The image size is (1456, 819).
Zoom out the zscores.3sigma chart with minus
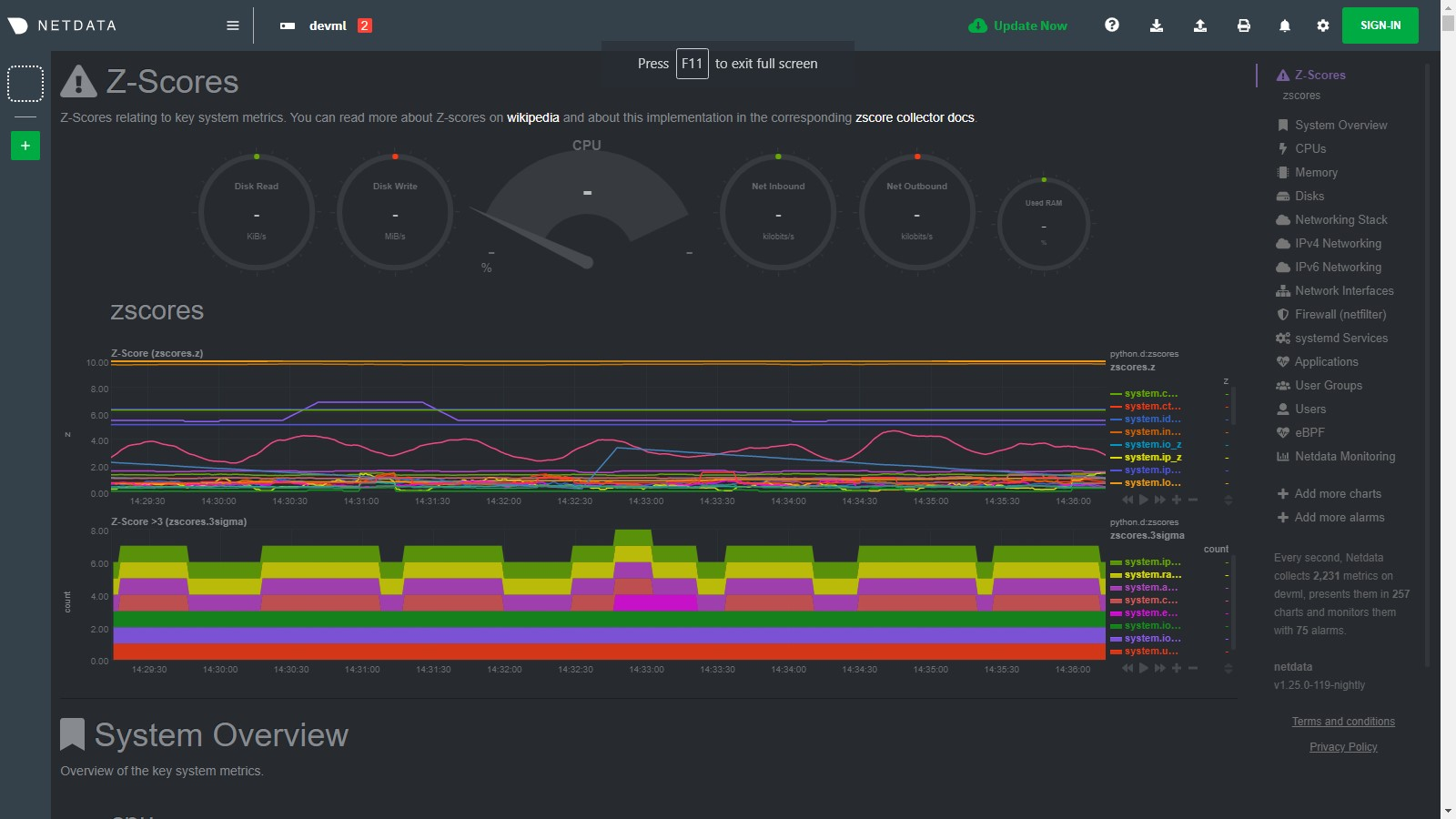[1193, 668]
